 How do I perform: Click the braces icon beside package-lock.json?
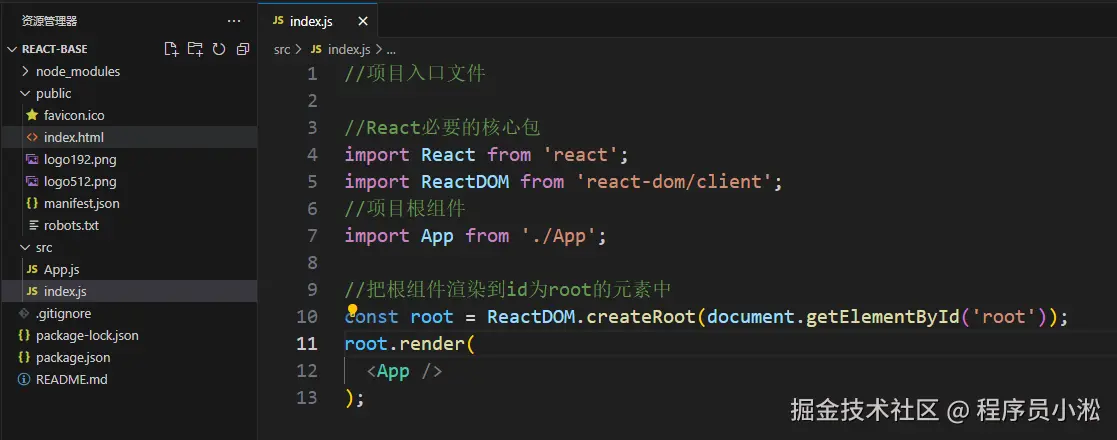tap(24, 335)
